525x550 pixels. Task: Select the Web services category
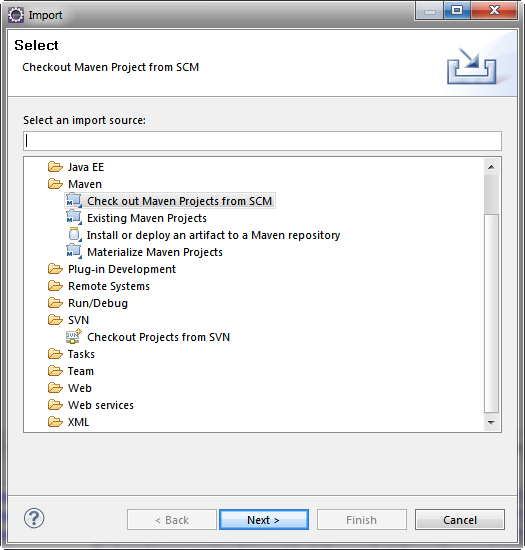(x=101, y=405)
